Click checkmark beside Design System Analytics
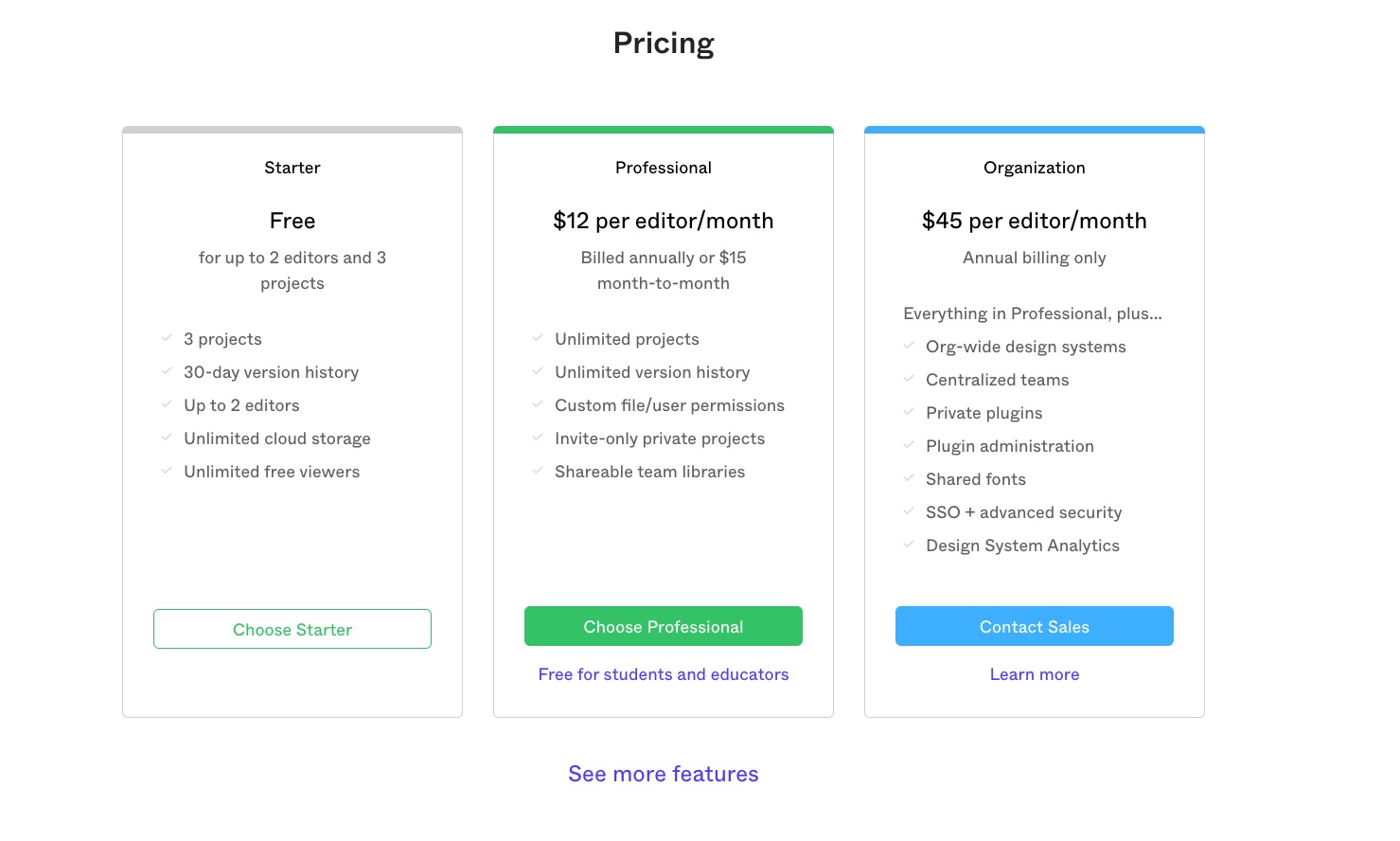This screenshot has width=1400, height=841. click(x=909, y=545)
